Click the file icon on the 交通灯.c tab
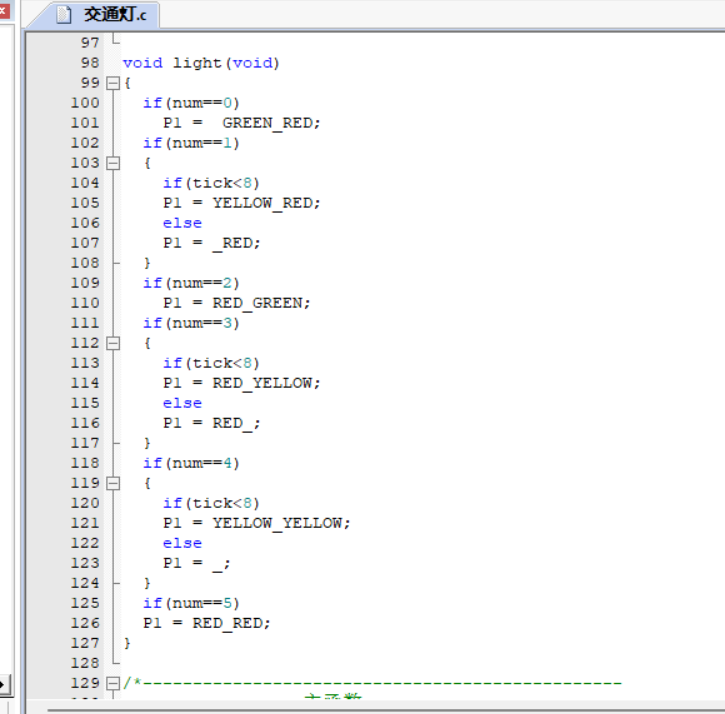Screen dimensions: 725x714 click(x=64, y=15)
